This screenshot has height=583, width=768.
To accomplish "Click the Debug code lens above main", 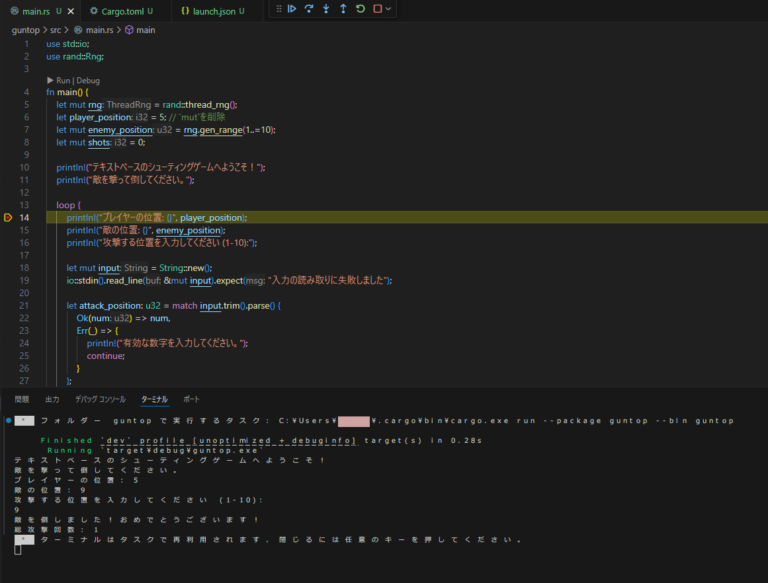I will 88,80.
